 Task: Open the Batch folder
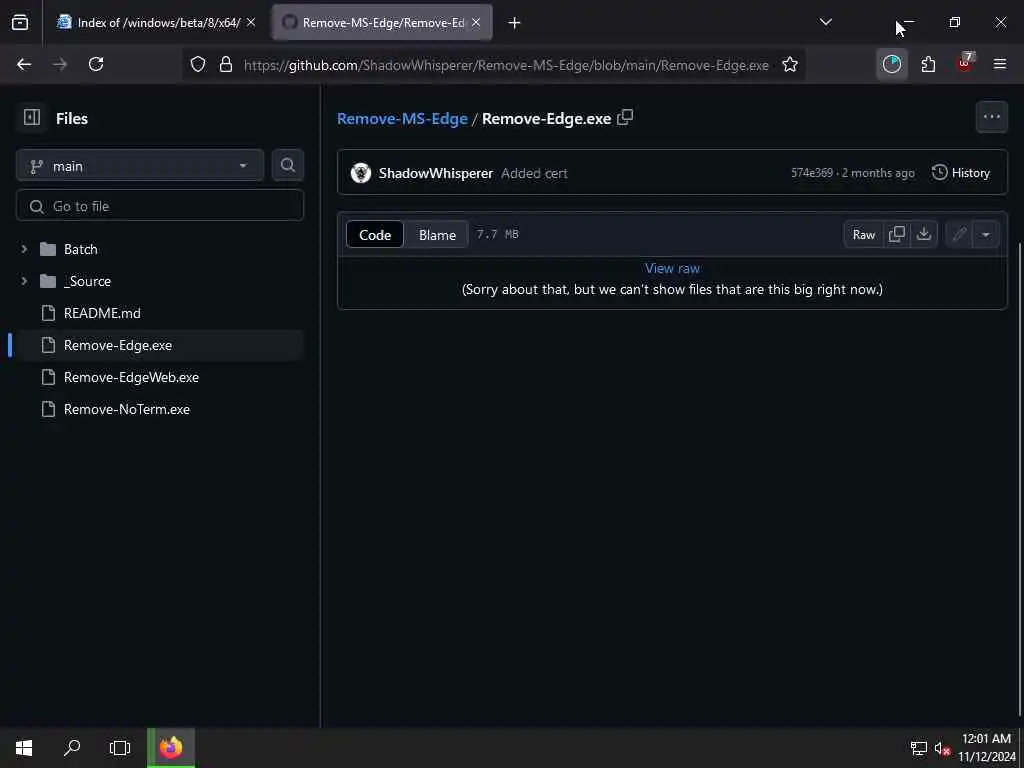(x=80, y=249)
